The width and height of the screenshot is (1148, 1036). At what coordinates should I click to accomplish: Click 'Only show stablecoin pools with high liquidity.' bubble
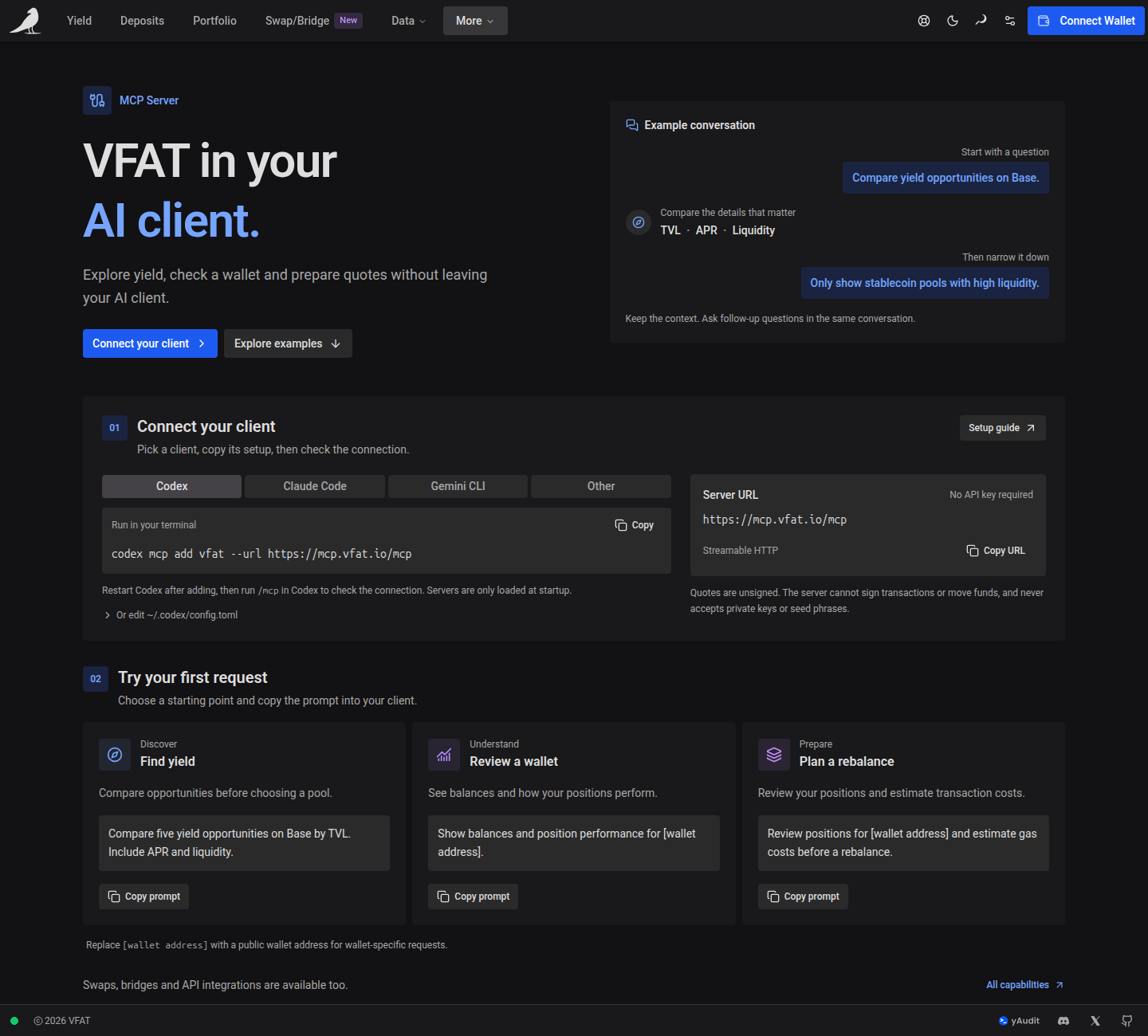click(x=925, y=283)
